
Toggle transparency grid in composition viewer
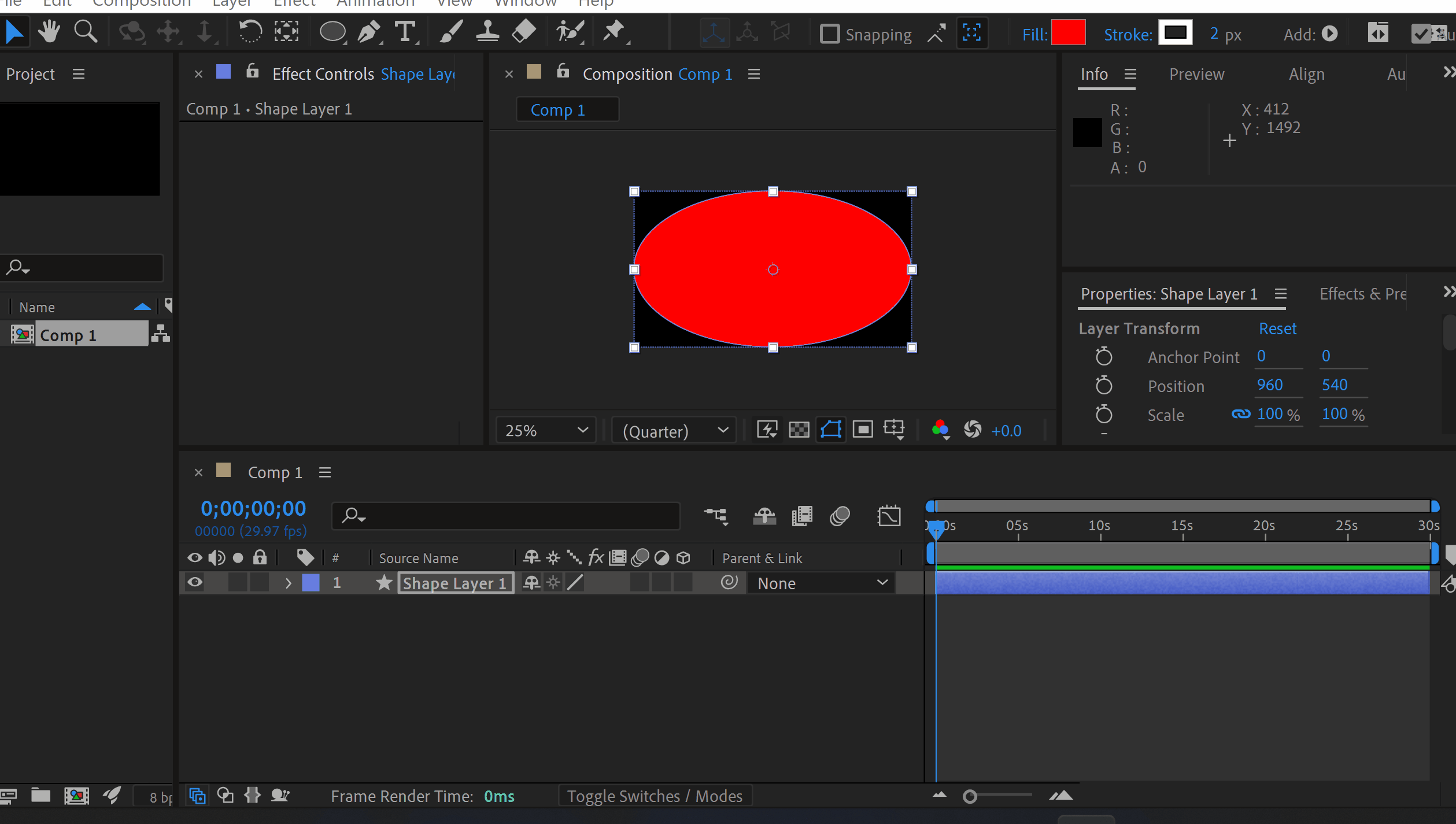[x=799, y=430]
